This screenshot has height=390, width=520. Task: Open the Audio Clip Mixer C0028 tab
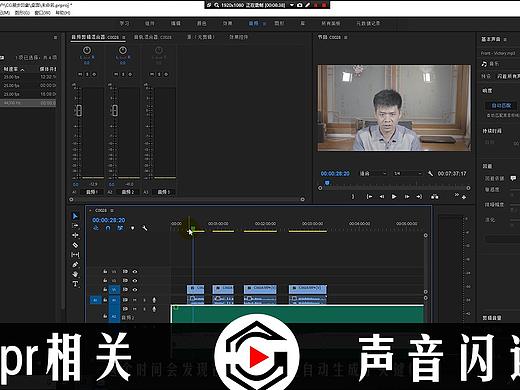coord(95,37)
